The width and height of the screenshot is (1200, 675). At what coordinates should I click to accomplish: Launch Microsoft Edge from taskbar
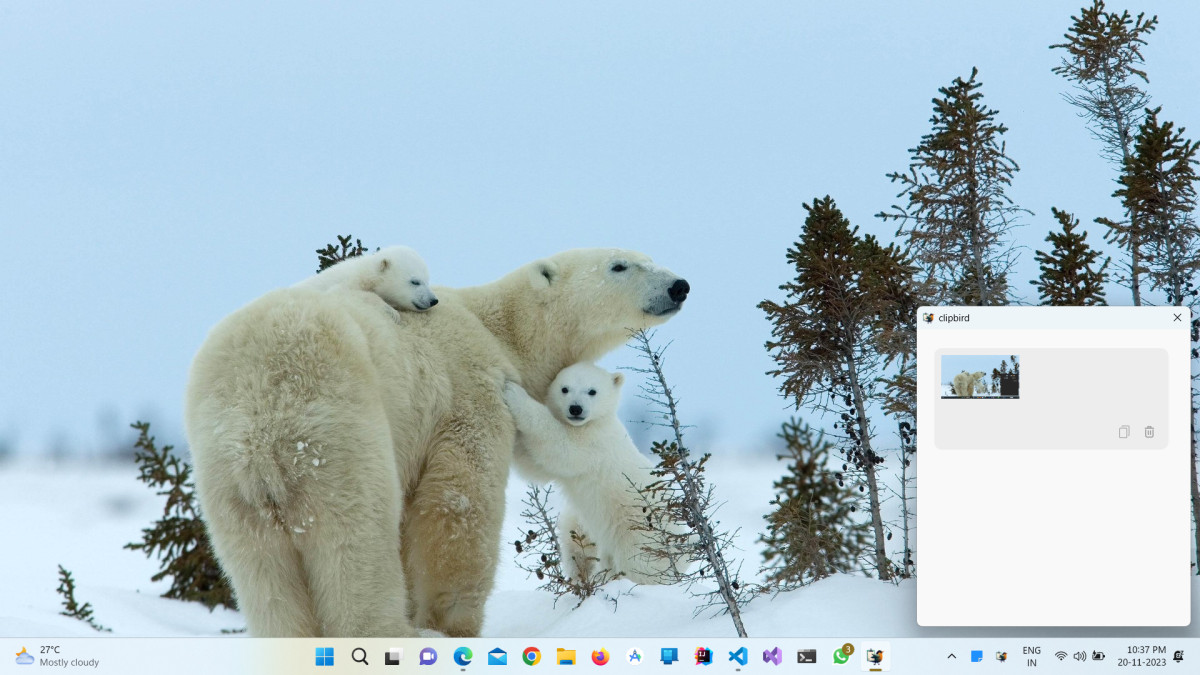pos(463,656)
